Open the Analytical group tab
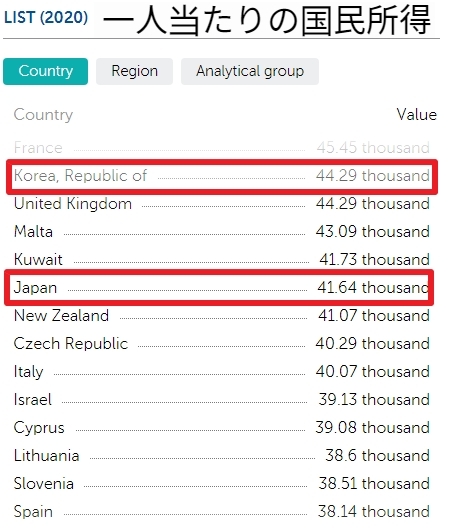Viewport: 449px width, 529px height. pos(250,71)
